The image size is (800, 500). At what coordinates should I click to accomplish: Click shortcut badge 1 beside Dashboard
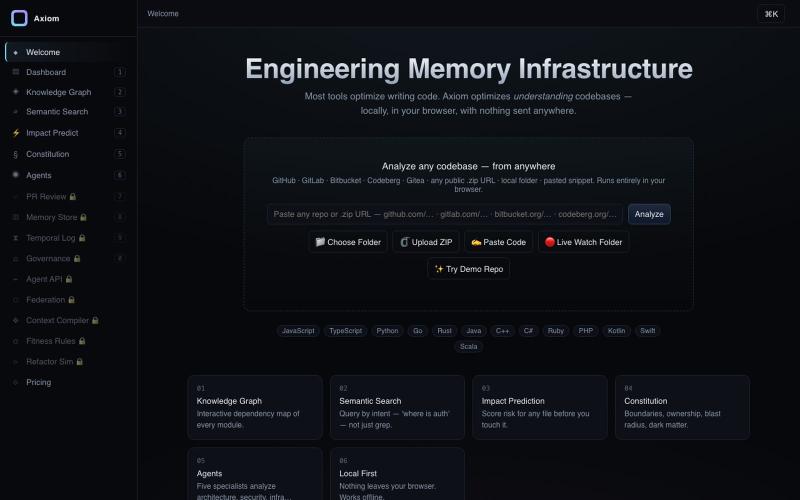[x=120, y=72]
